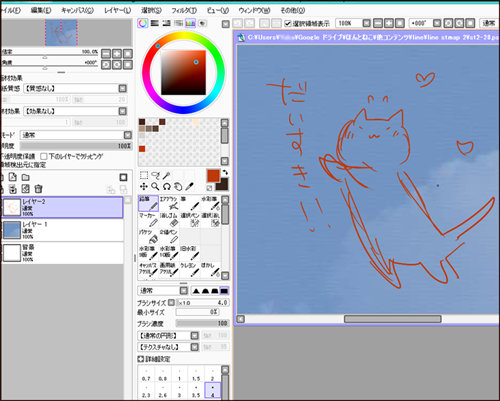Merge the layer down icon
This screenshot has width=500, height=401.
click(13, 189)
